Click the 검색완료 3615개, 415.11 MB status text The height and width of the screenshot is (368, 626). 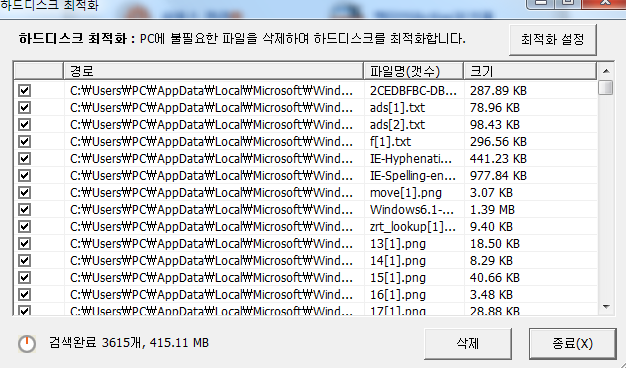pos(129,343)
